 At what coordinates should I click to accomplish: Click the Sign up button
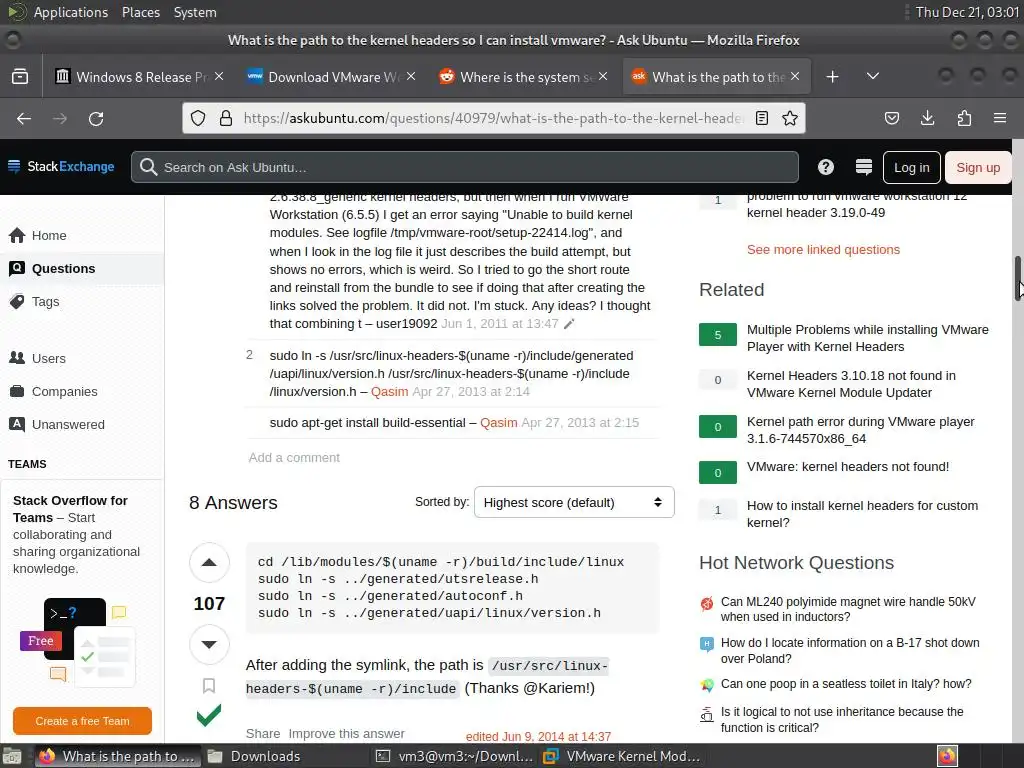point(978,167)
